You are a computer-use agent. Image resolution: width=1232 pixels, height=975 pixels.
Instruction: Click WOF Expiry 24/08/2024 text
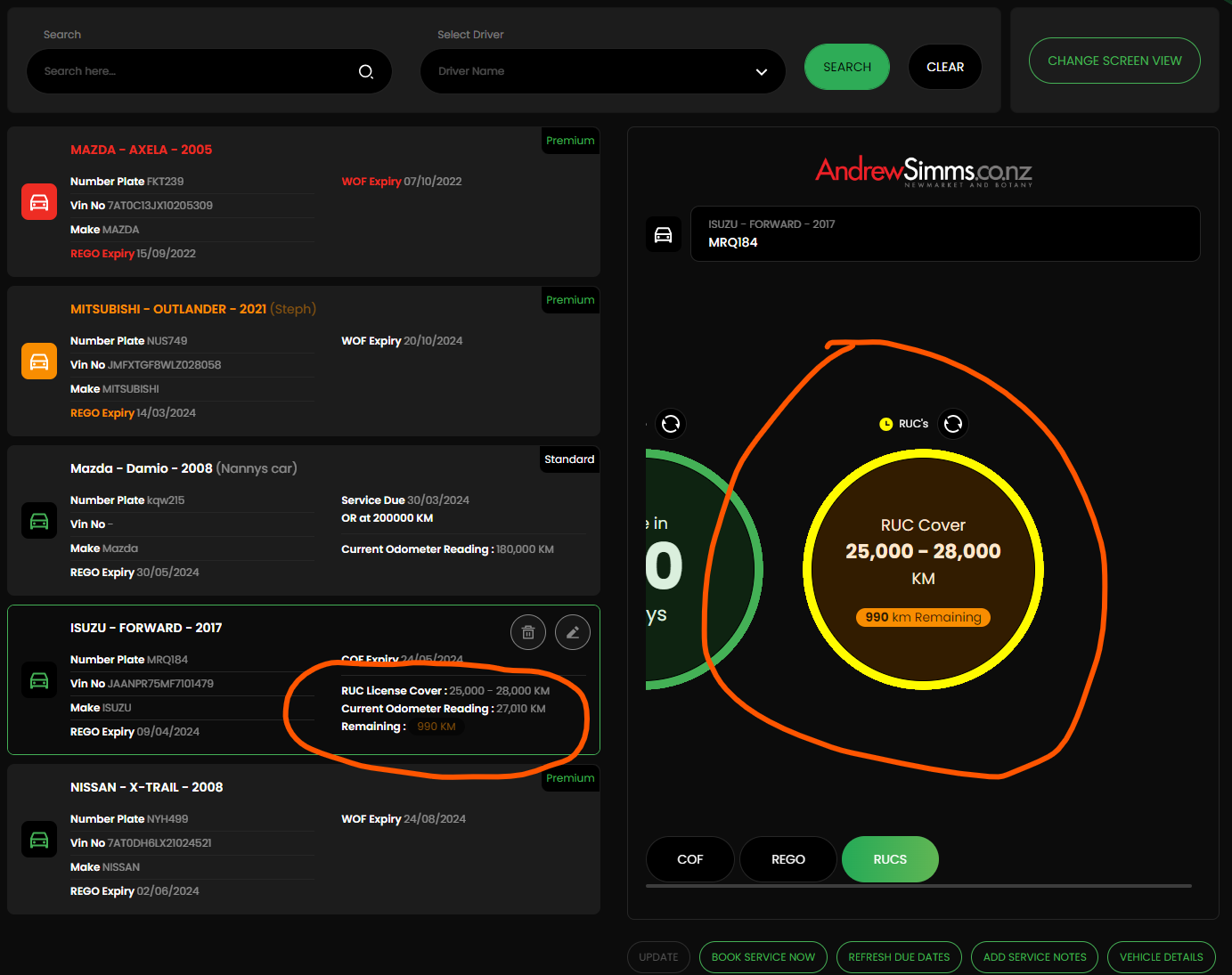point(404,819)
